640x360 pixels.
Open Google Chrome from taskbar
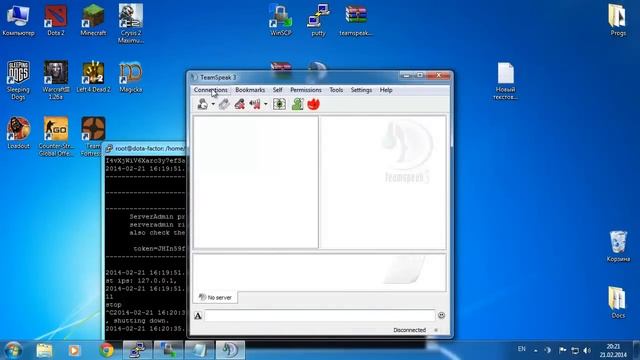(x=107, y=350)
